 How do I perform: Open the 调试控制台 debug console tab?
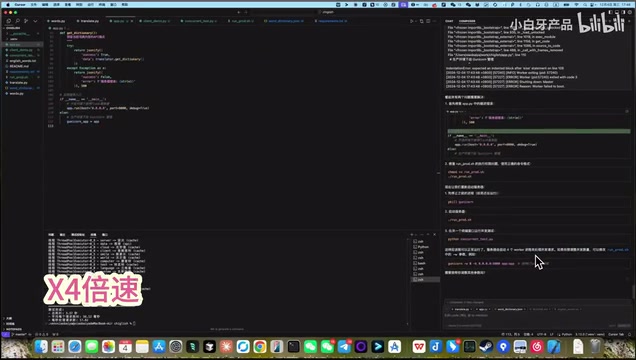point(78,235)
